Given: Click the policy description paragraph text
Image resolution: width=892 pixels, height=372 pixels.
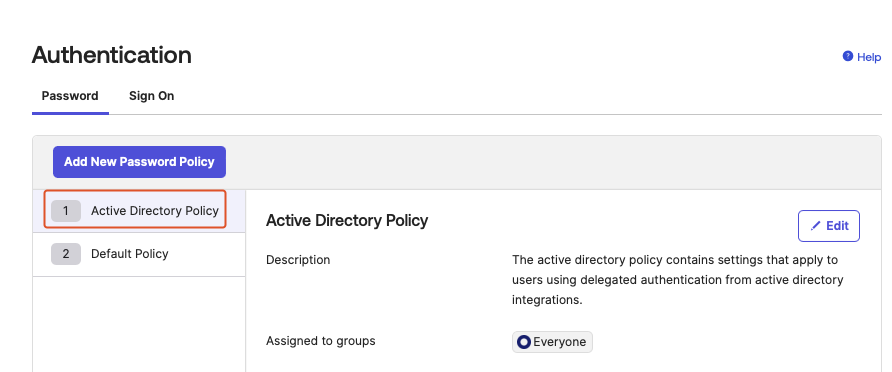Looking at the screenshot, I should click(x=678, y=280).
